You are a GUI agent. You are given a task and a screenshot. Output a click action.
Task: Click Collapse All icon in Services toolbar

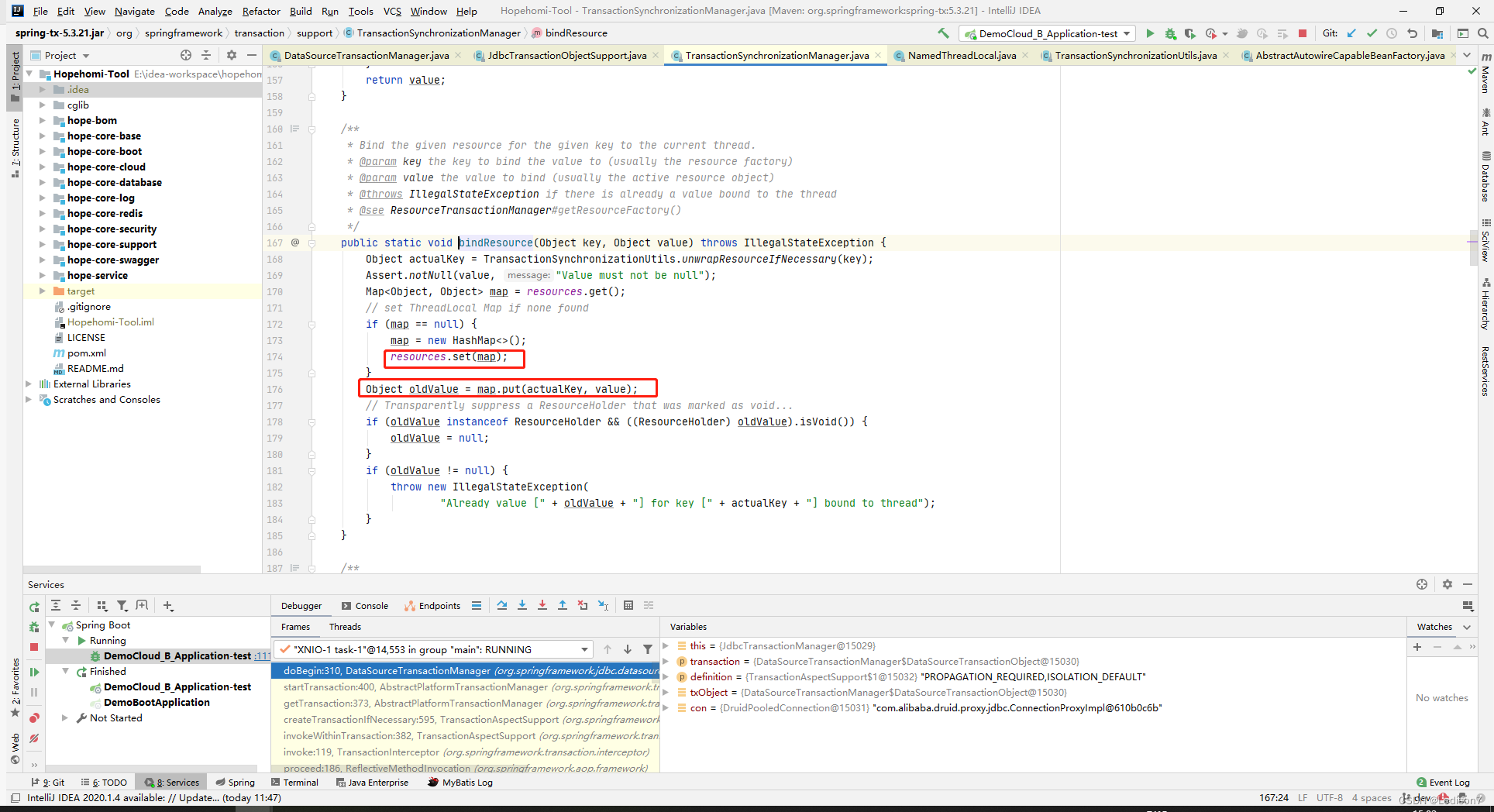coord(76,605)
